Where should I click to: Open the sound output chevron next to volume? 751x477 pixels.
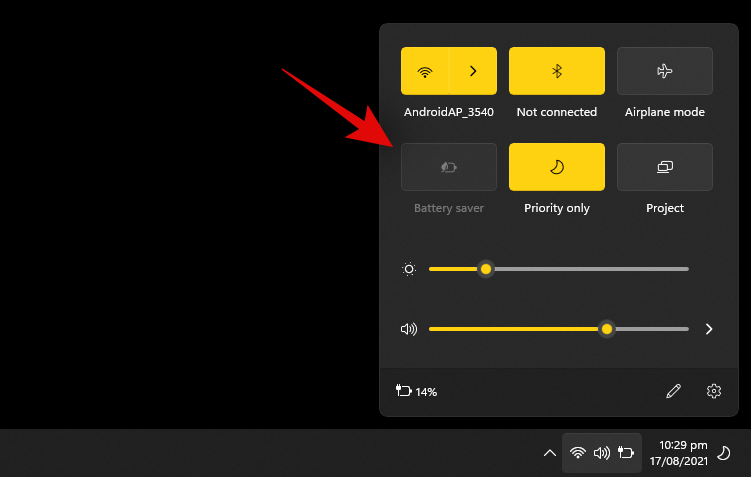(x=709, y=329)
